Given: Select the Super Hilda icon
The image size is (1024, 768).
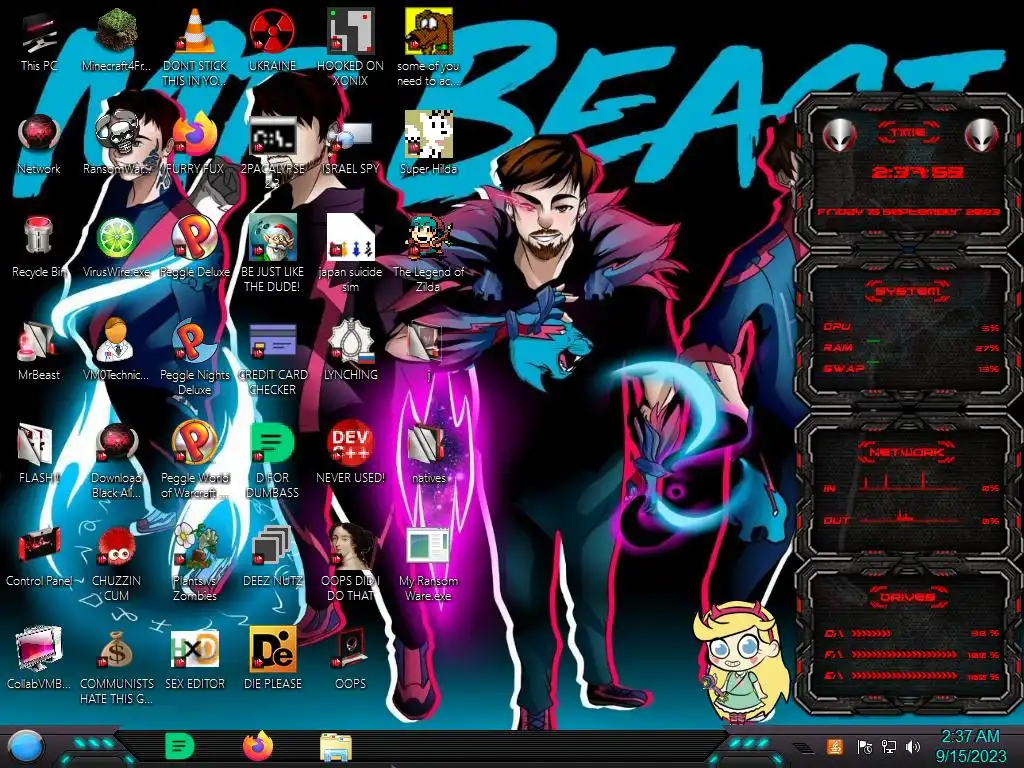Looking at the screenshot, I should pos(428,135).
